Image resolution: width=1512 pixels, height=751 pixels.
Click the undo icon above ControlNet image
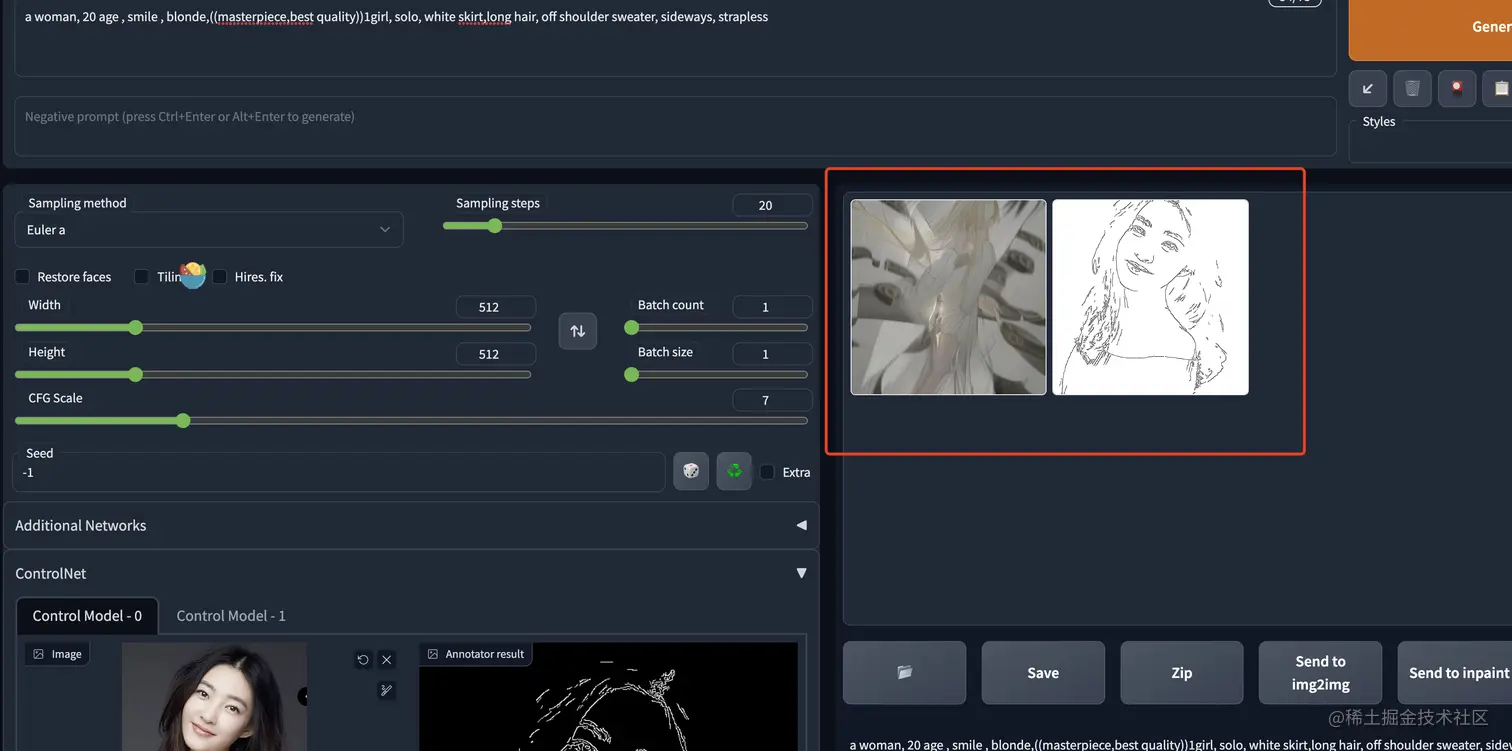click(363, 660)
